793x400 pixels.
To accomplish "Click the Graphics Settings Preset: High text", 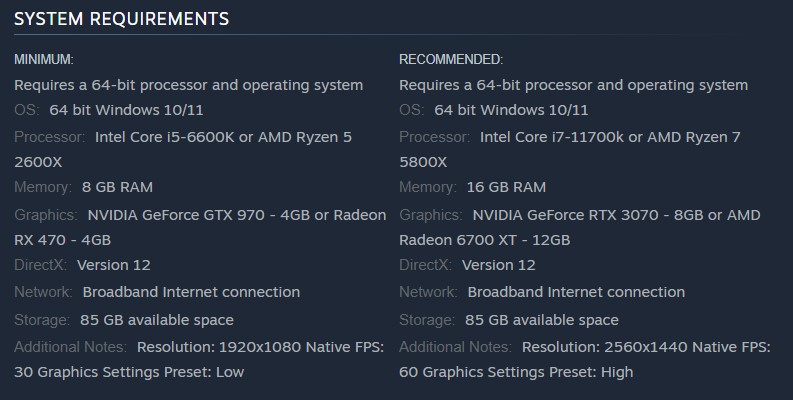I will tap(528, 372).
